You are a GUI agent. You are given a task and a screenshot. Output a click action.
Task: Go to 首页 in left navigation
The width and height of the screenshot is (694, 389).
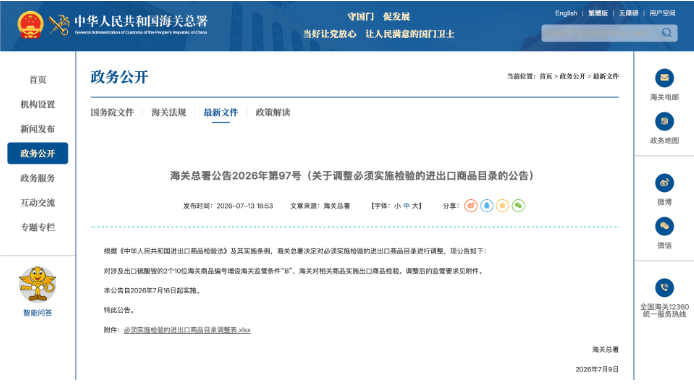coord(38,80)
